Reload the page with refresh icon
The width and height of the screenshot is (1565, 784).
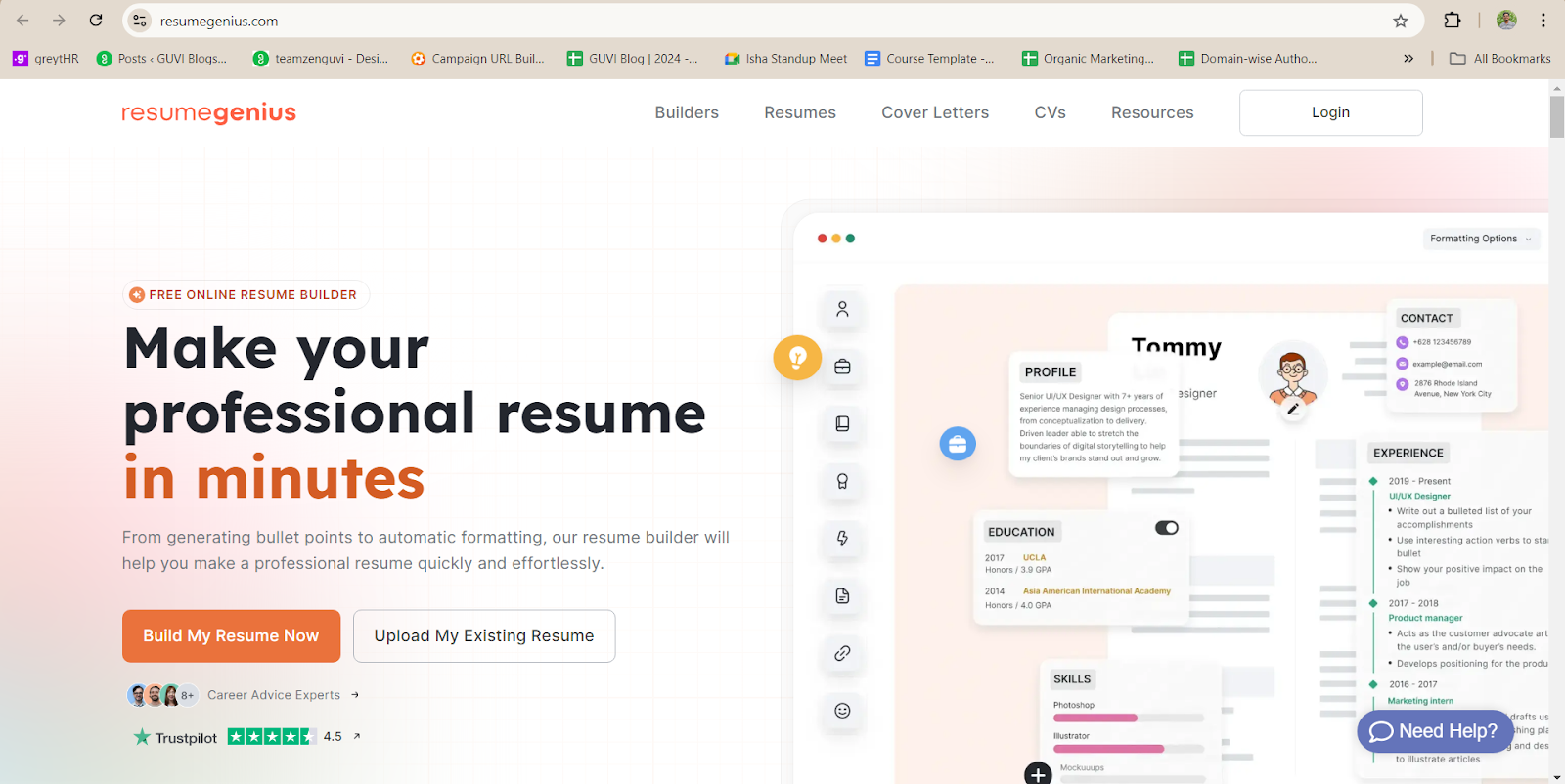(96, 21)
